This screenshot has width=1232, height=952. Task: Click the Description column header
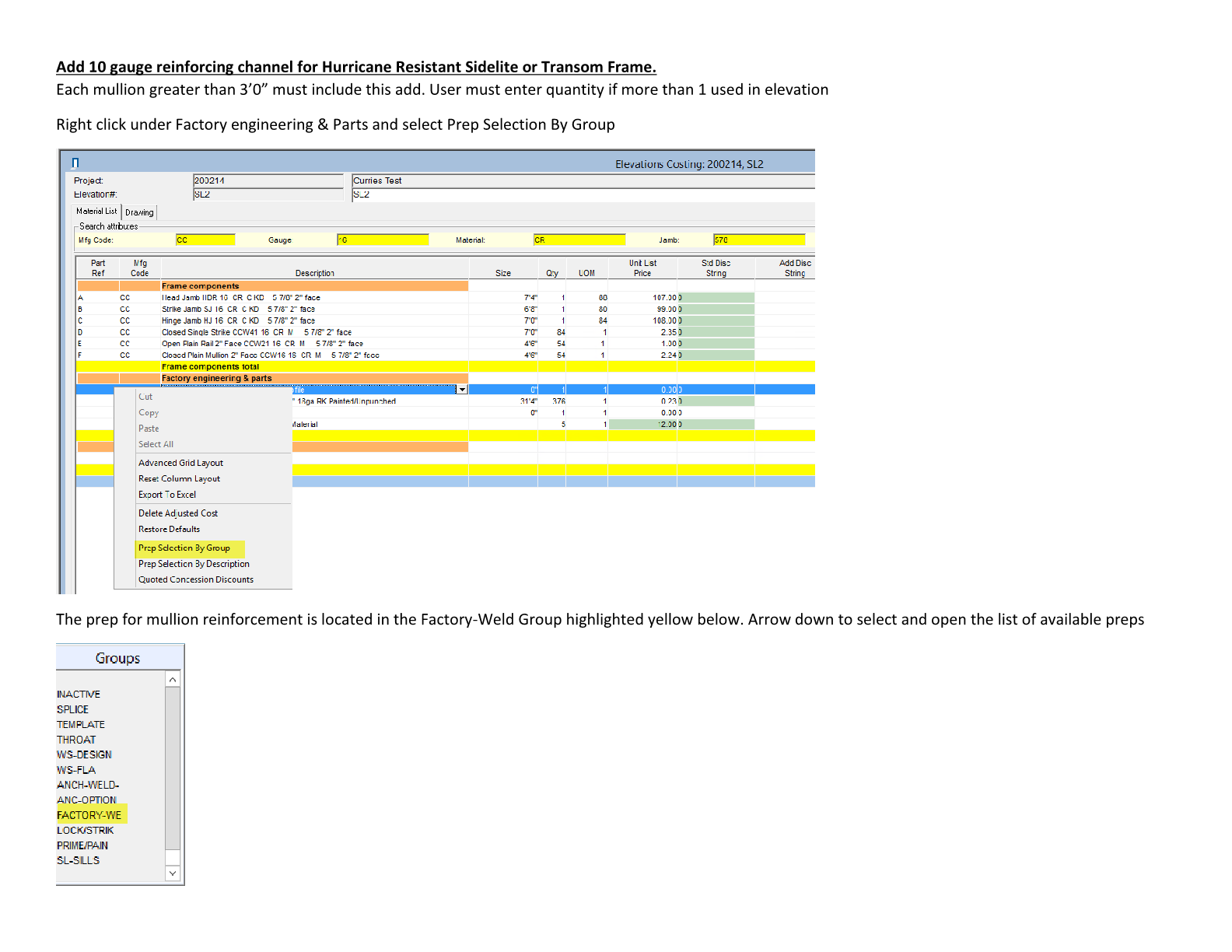point(314,273)
